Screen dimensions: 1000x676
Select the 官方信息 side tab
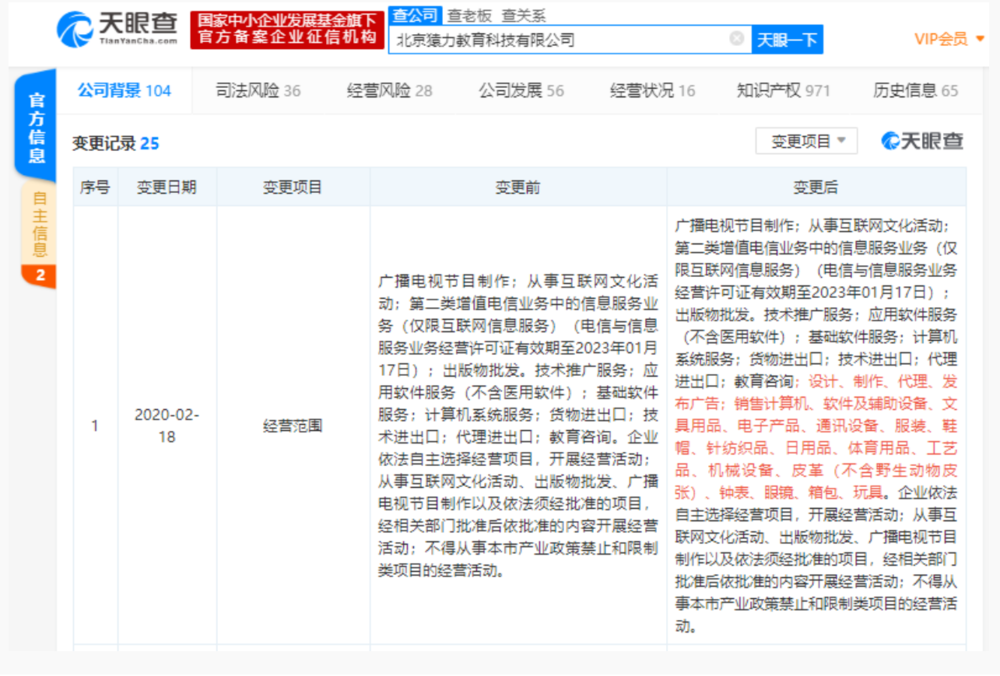pos(36,127)
